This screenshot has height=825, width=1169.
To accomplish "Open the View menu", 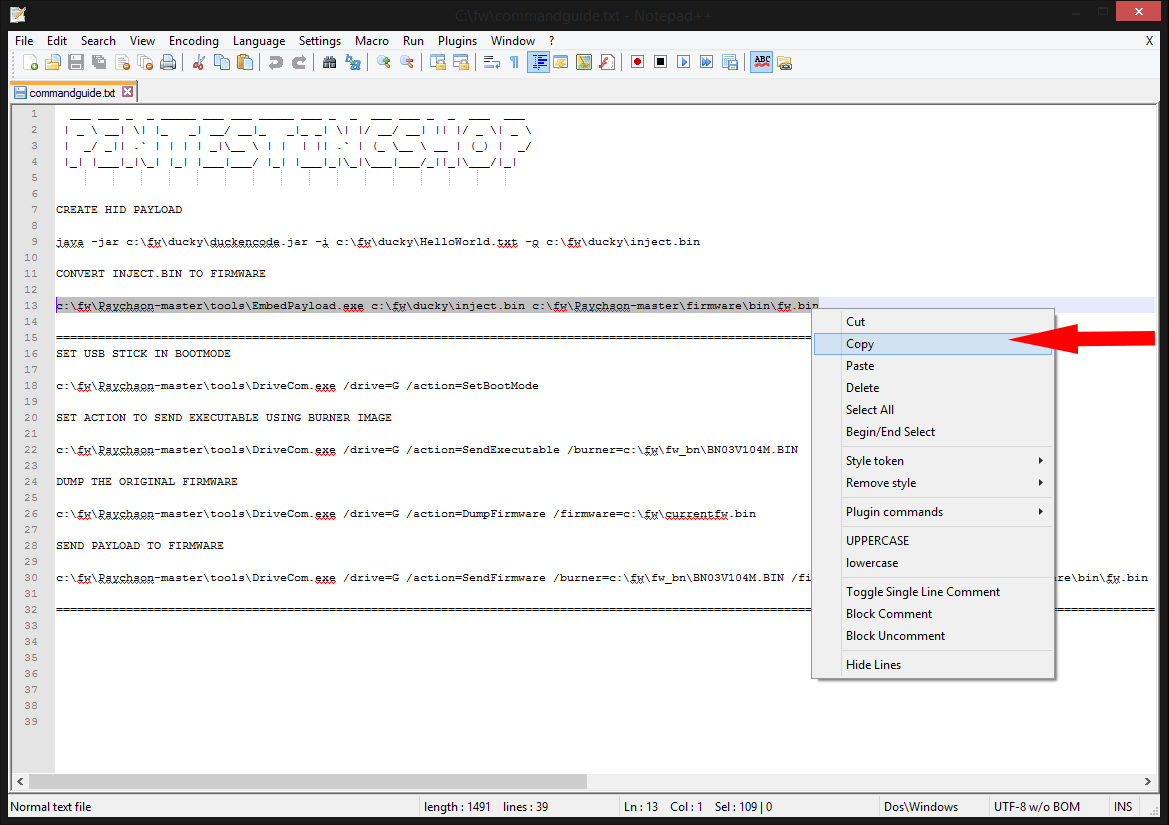I will click(142, 41).
